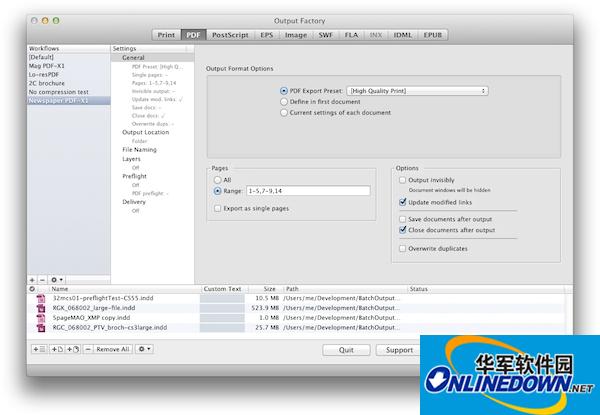Click InDesign icon of 32mcs01-preflightTest-CS55.indd
This screenshot has width=600, height=415.
pyautogui.click(x=41, y=298)
